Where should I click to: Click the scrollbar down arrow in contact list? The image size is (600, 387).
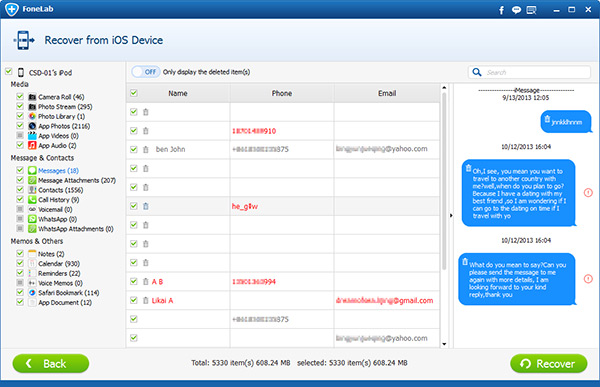coord(444,344)
